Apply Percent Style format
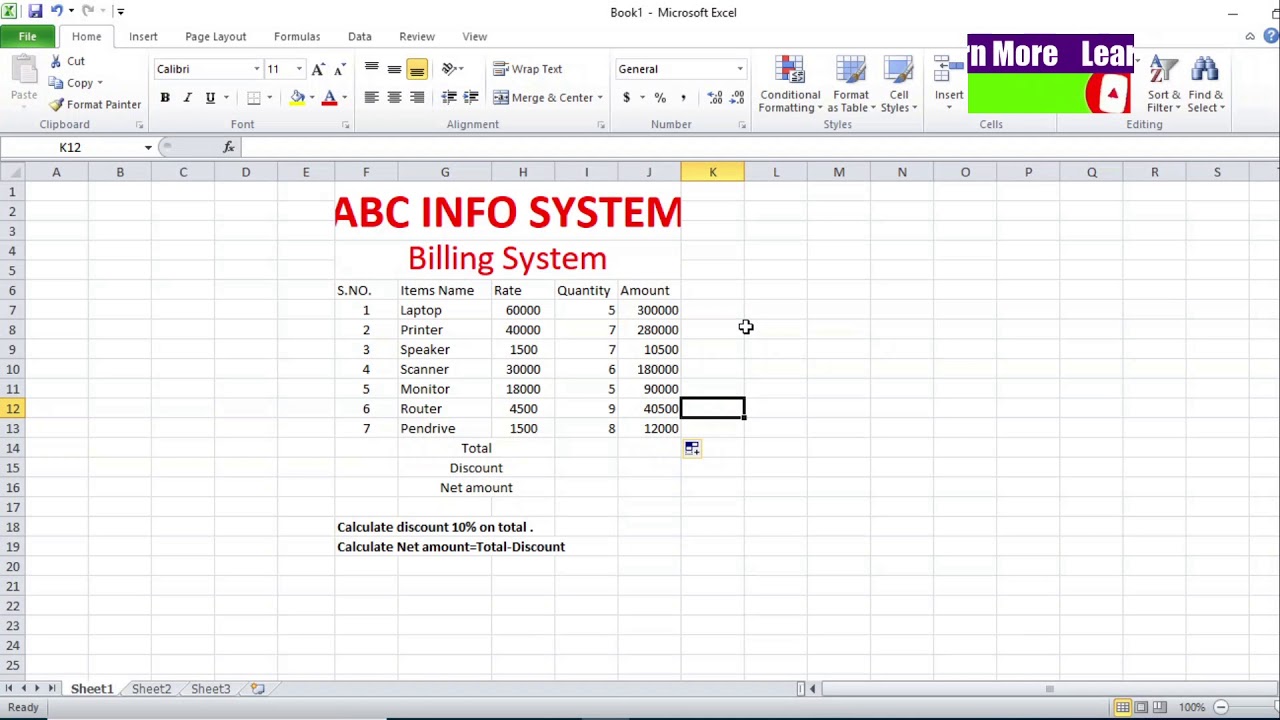1280x720 pixels. tap(660, 98)
